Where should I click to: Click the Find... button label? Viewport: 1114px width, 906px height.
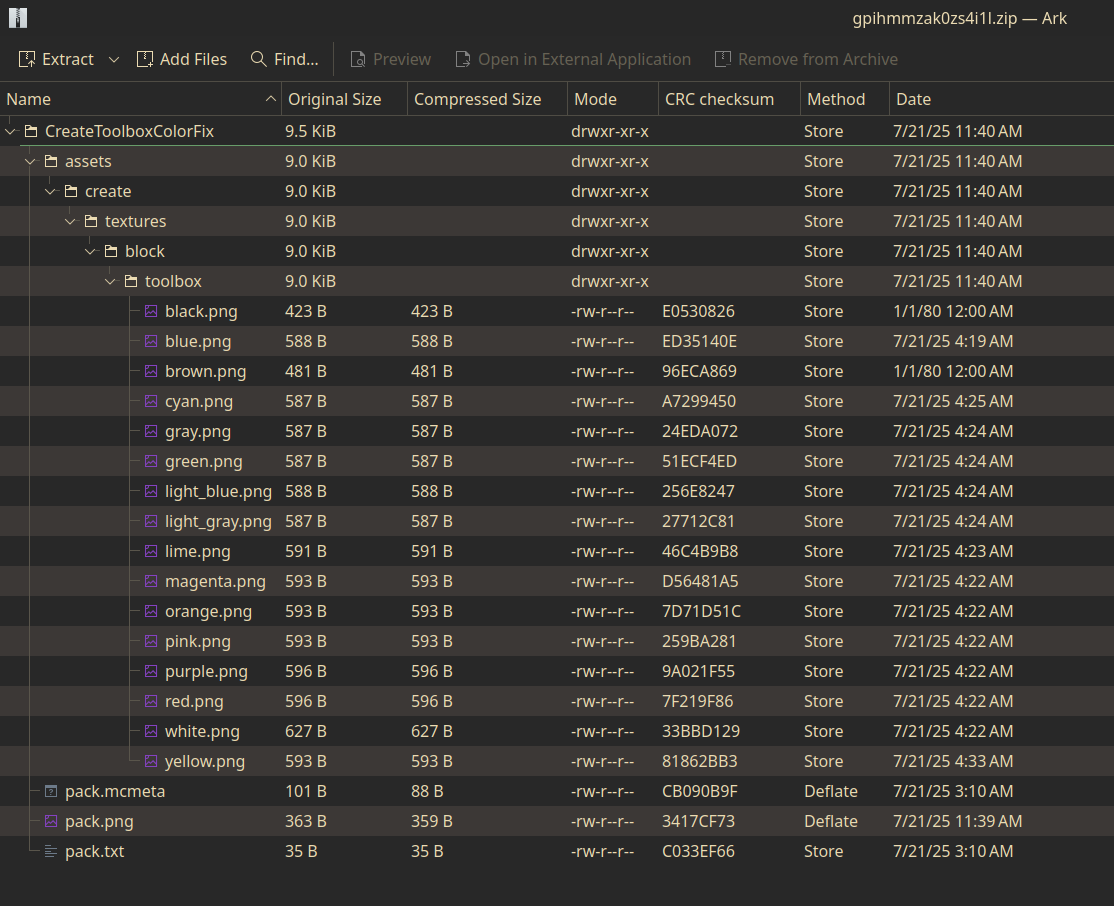(296, 60)
